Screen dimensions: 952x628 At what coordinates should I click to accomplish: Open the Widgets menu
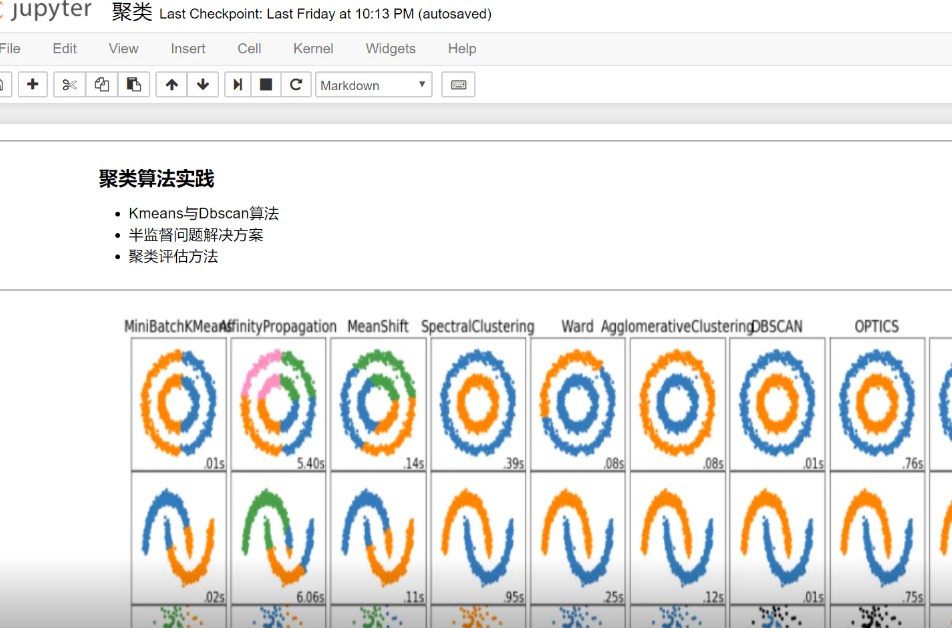[390, 48]
